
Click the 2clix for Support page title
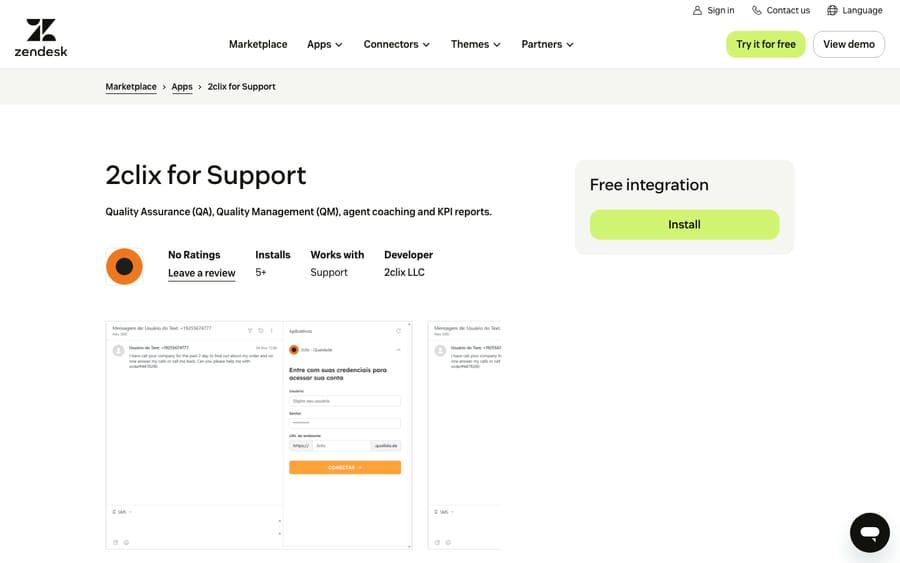pyautogui.click(x=206, y=175)
